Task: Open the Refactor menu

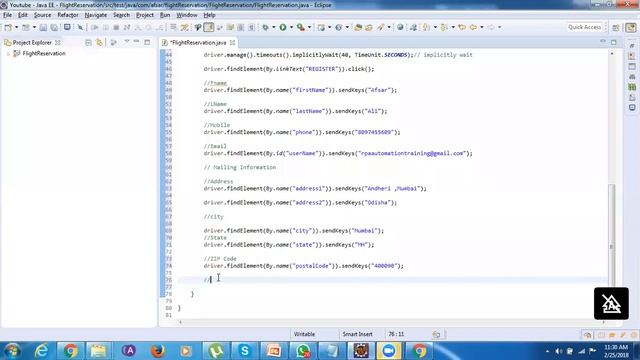Action: click(68, 15)
